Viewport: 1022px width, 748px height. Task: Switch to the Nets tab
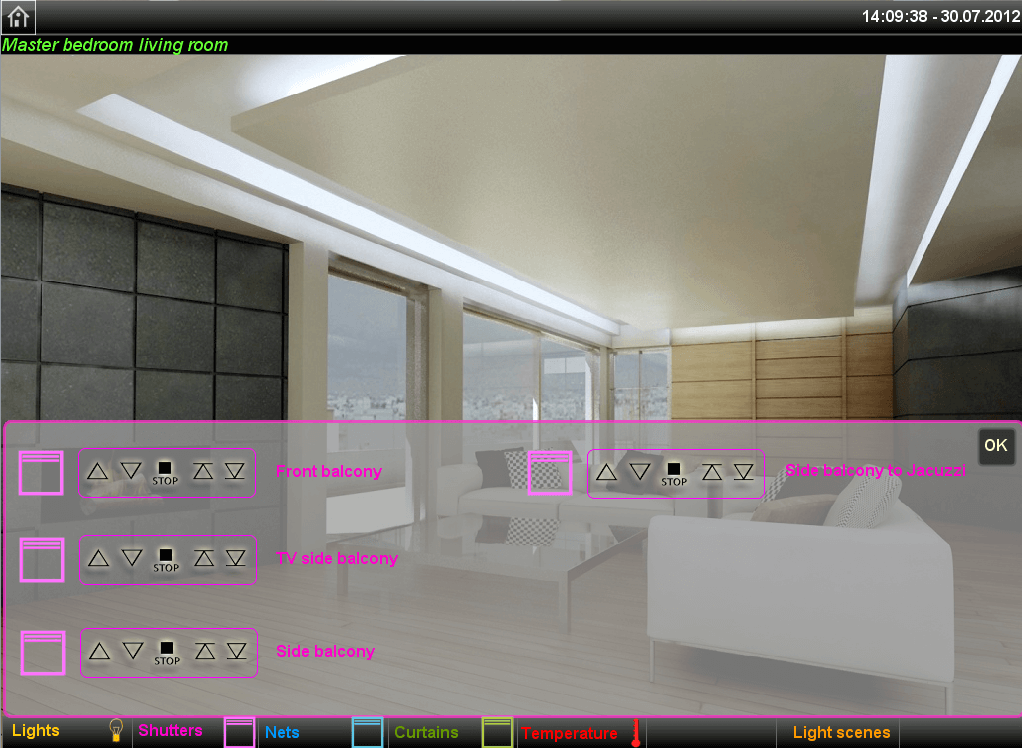click(x=282, y=732)
